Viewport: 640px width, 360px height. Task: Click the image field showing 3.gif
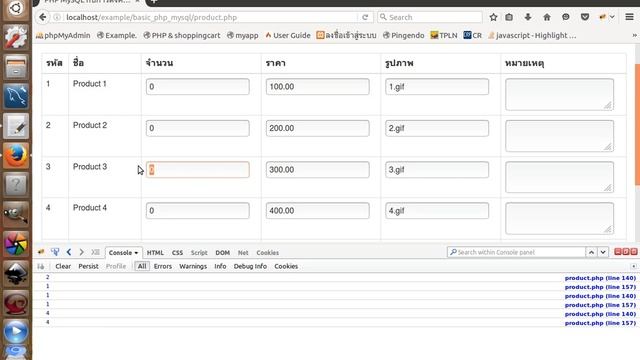tap(437, 169)
